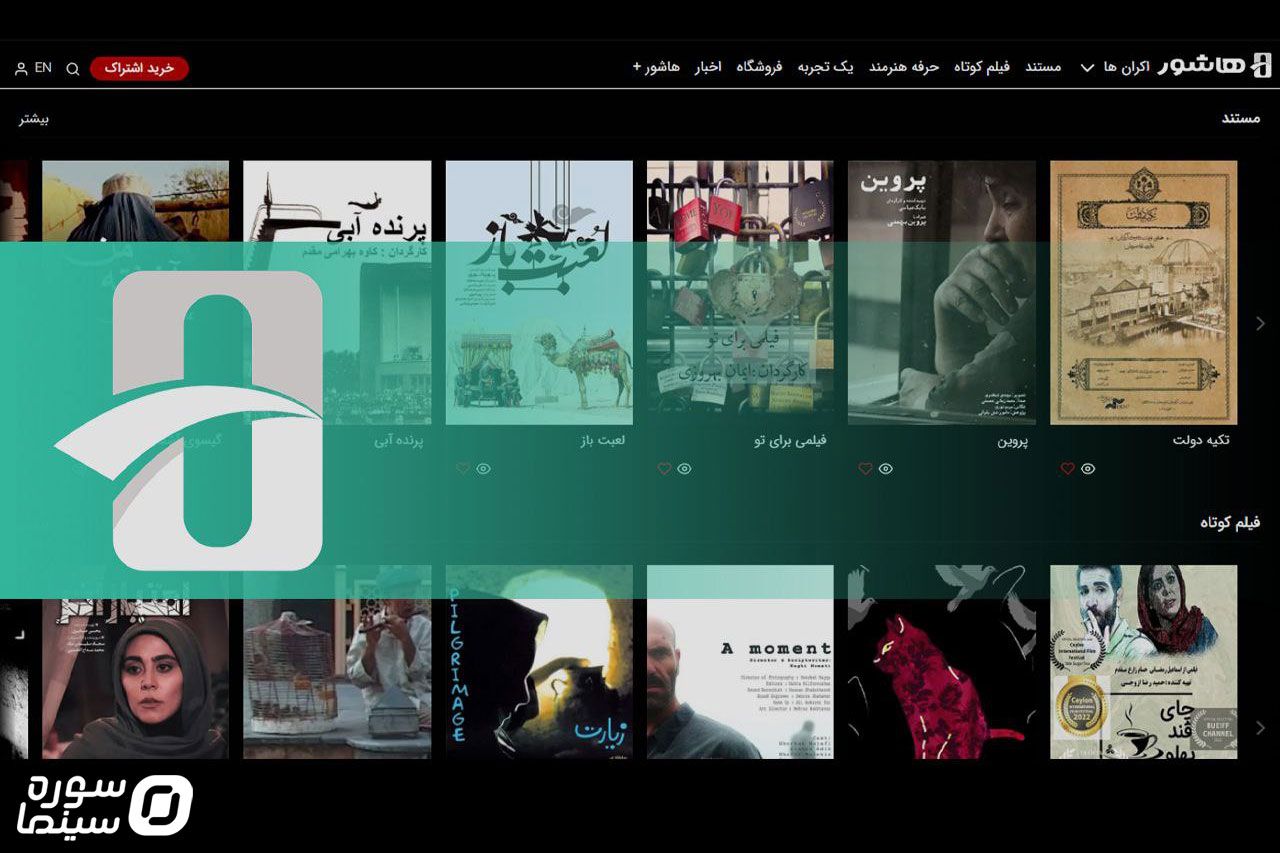Click the eye icon under تکیه دولت

(1088, 468)
